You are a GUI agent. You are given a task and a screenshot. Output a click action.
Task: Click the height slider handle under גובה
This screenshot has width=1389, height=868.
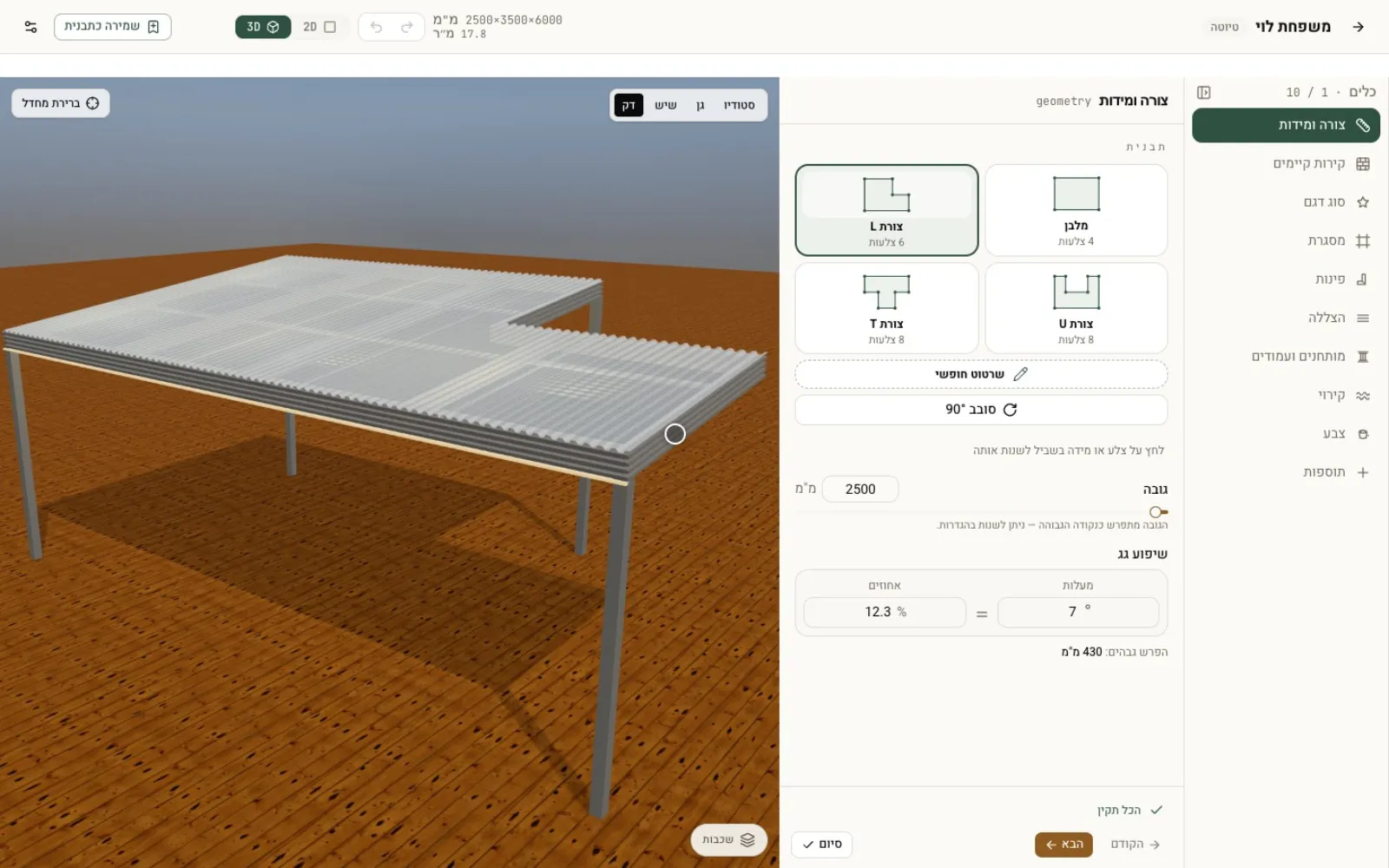pyautogui.click(x=1156, y=512)
